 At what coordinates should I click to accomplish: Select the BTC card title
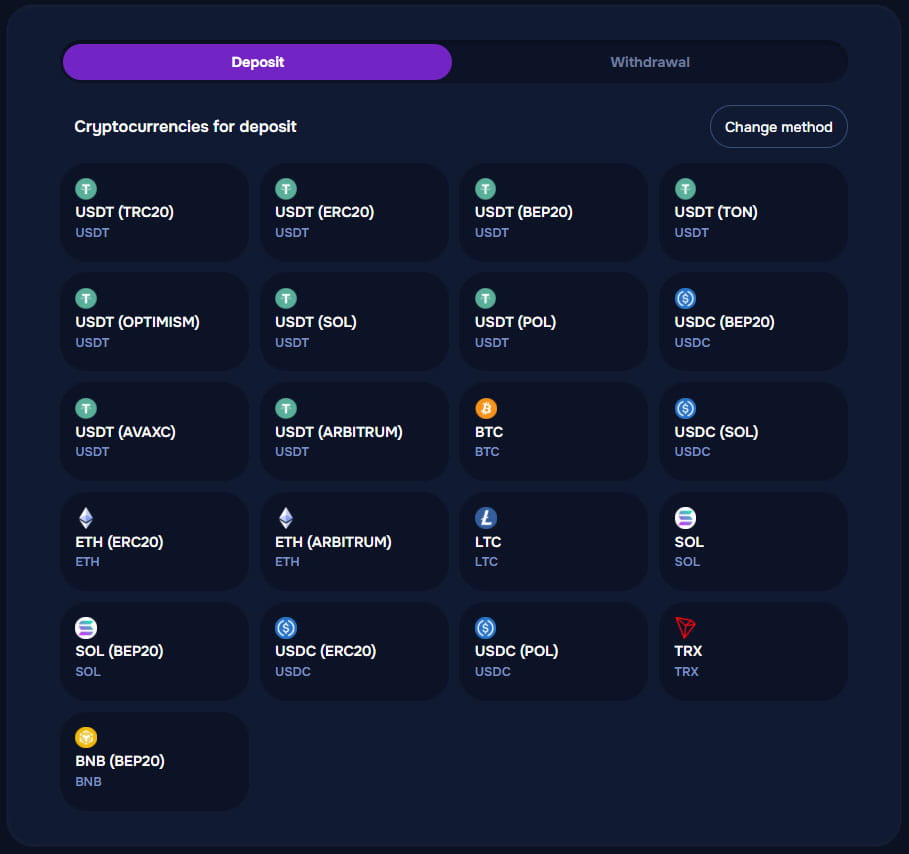click(489, 432)
